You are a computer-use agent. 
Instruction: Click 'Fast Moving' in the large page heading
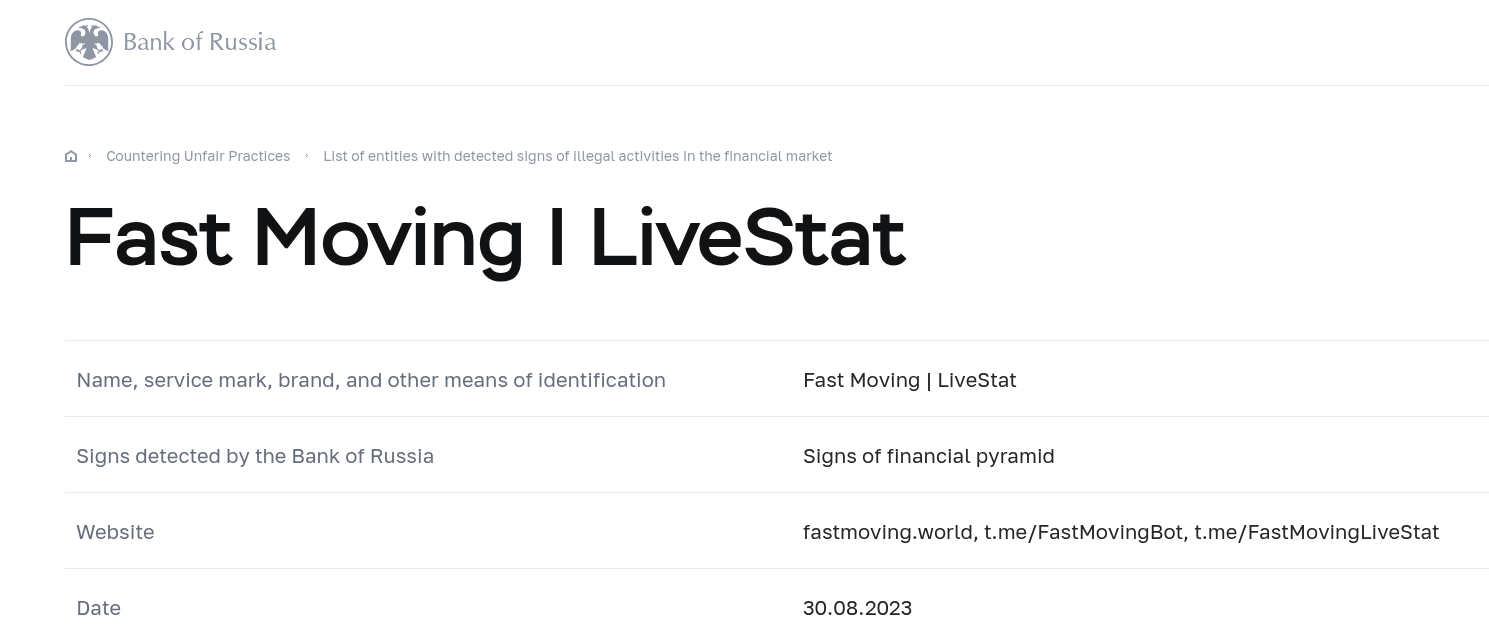tap(294, 238)
